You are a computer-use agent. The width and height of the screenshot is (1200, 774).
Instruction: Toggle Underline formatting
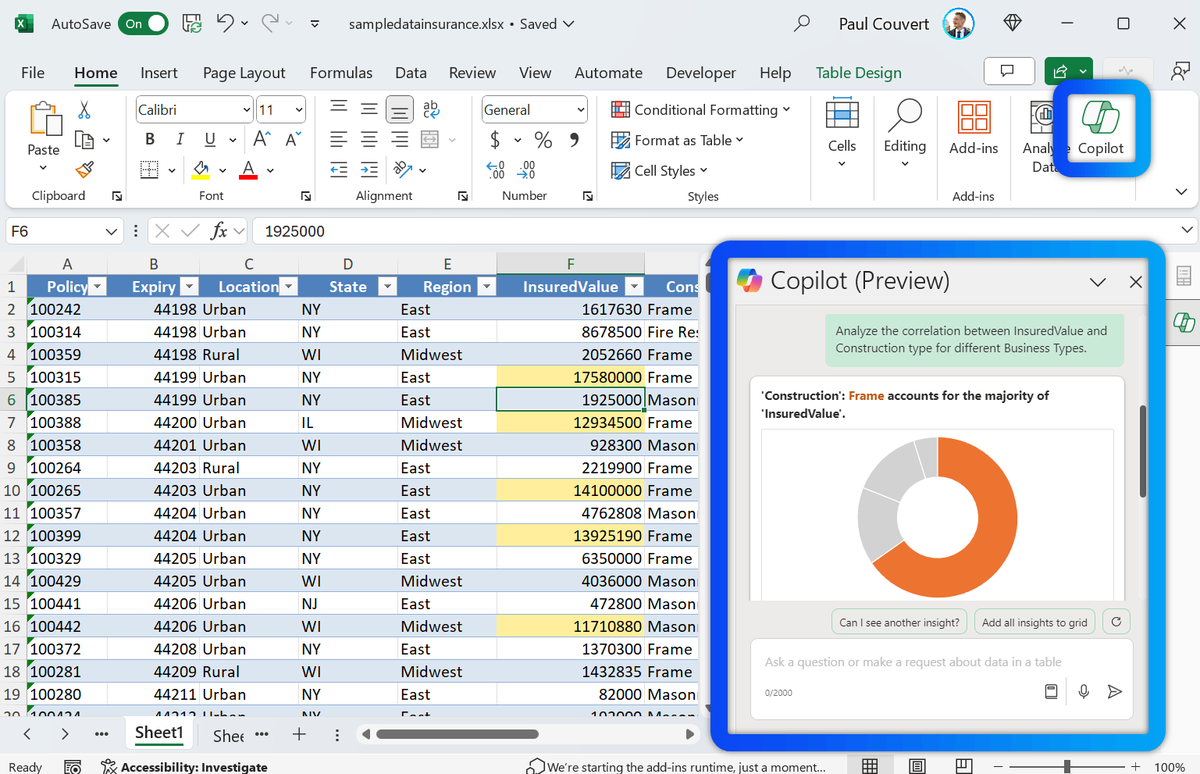coord(209,140)
